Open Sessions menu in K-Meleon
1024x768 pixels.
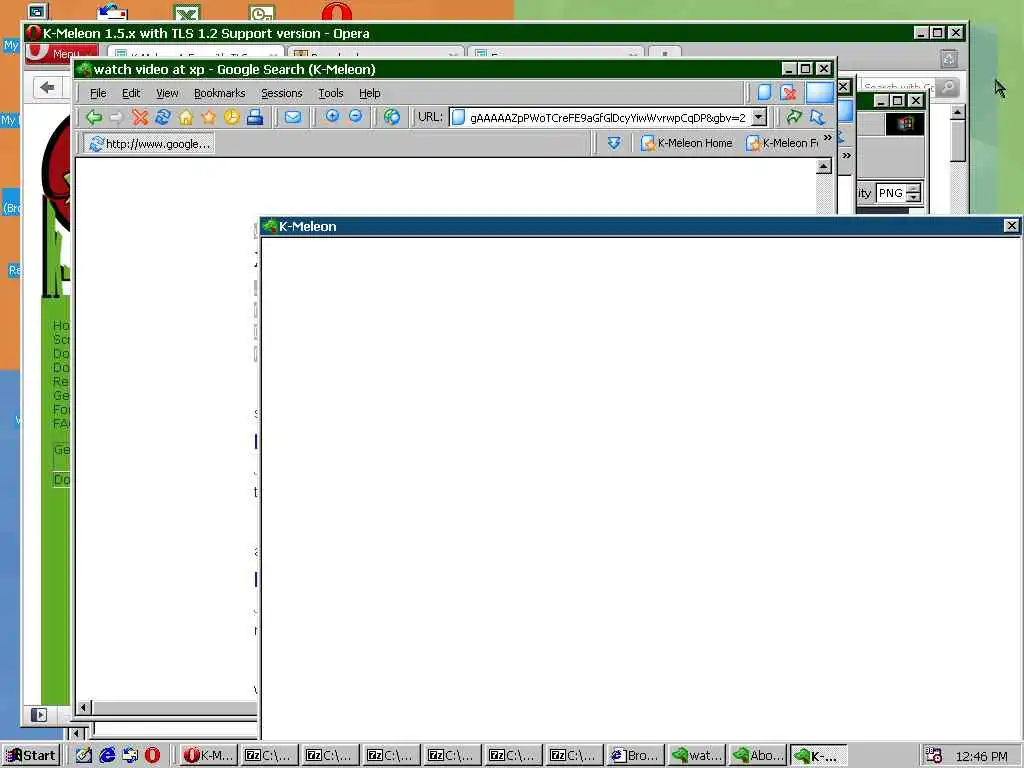click(281, 93)
